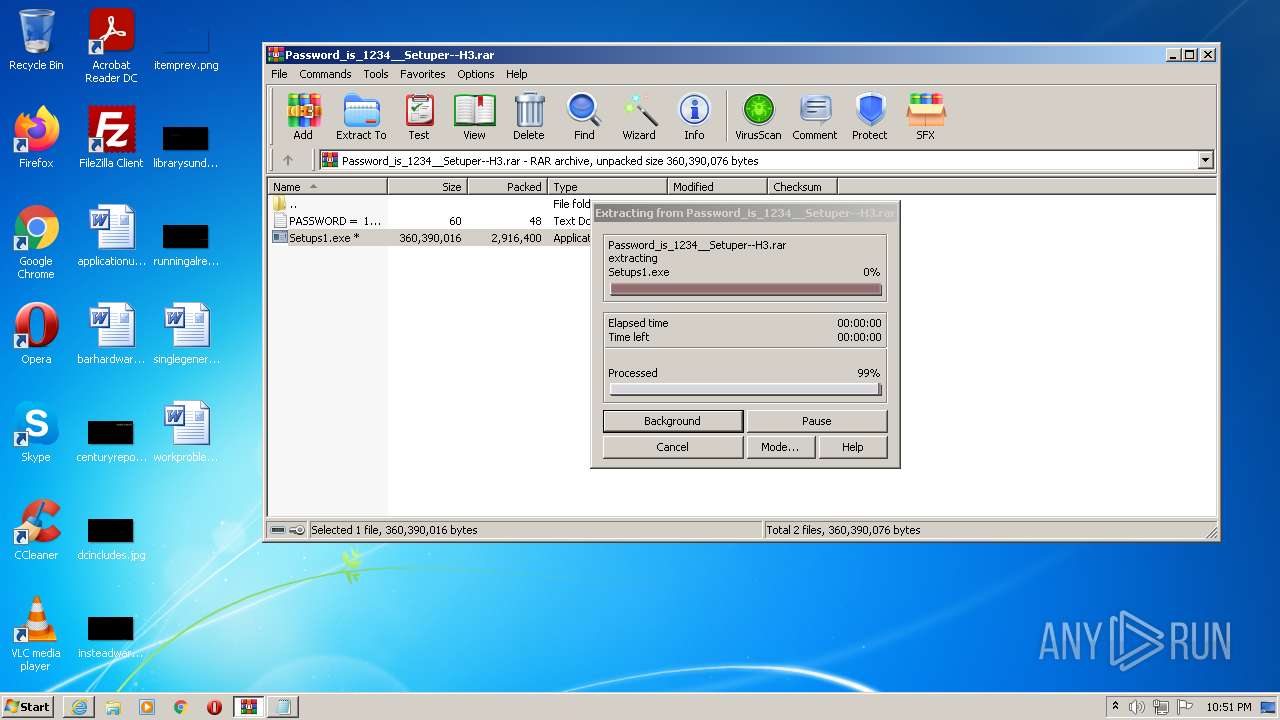Screen dimensions: 1280x720
Task: Click the up one level arrow
Action: (x=288, y=160)
